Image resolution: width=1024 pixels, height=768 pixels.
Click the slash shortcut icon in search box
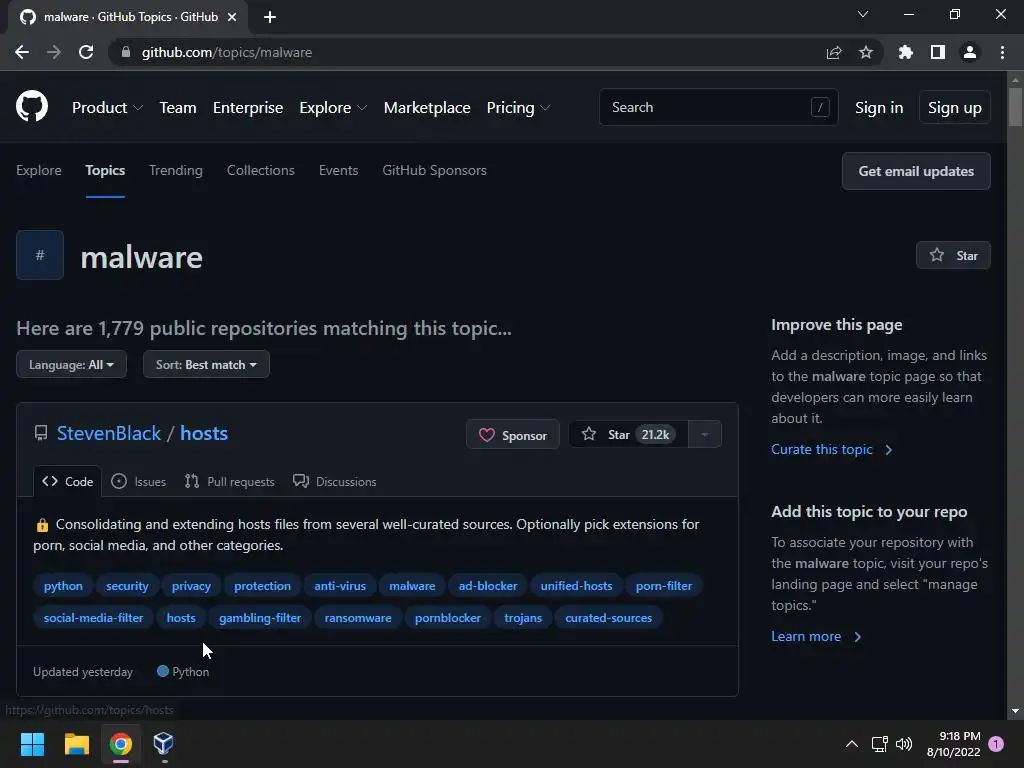click(x=820, y=107)
